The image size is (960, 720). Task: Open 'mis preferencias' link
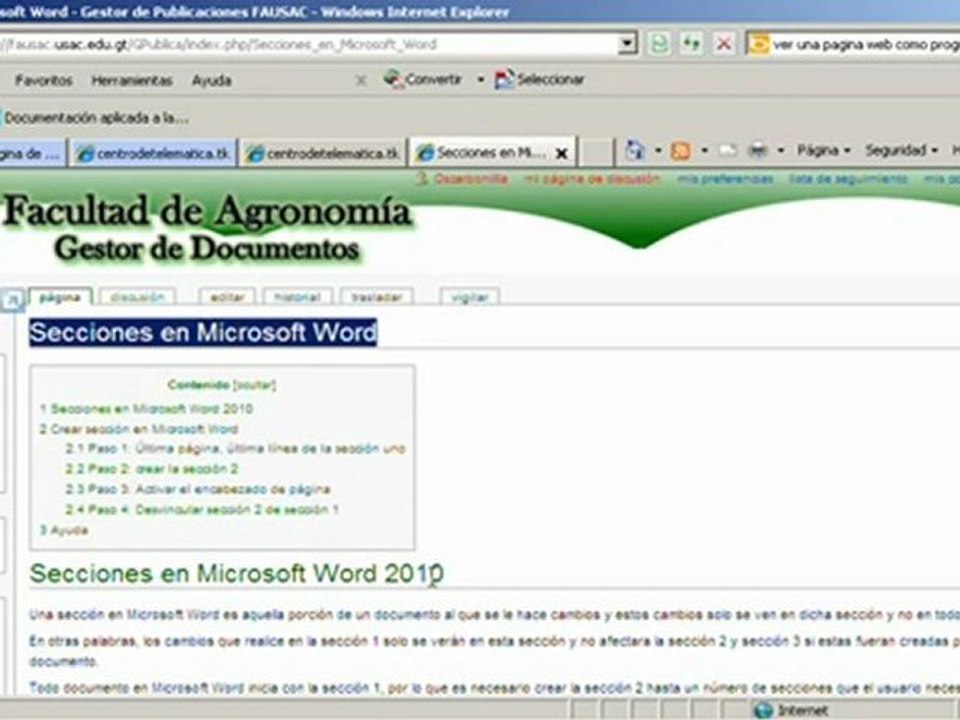pos(725,179)
